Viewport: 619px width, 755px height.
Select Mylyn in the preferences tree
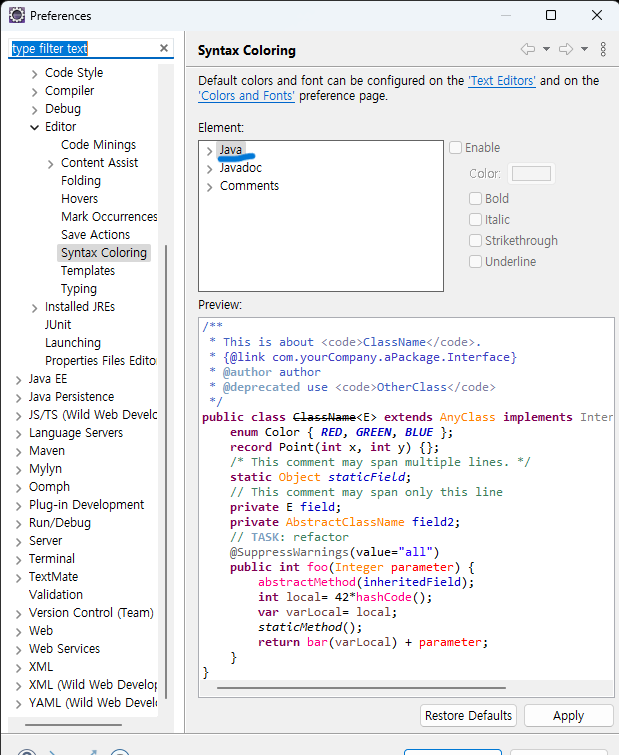tap(45, 469)
